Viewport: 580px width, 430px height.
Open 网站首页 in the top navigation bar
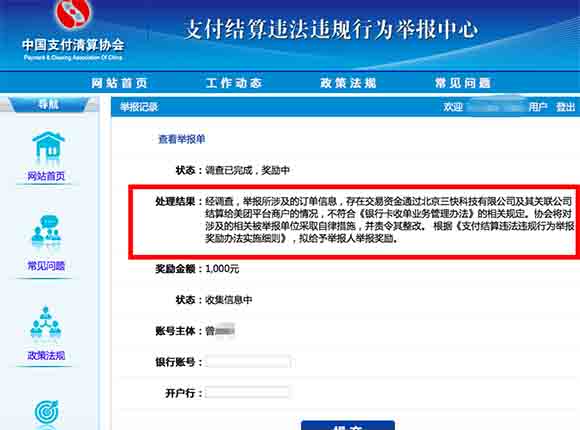119,83
